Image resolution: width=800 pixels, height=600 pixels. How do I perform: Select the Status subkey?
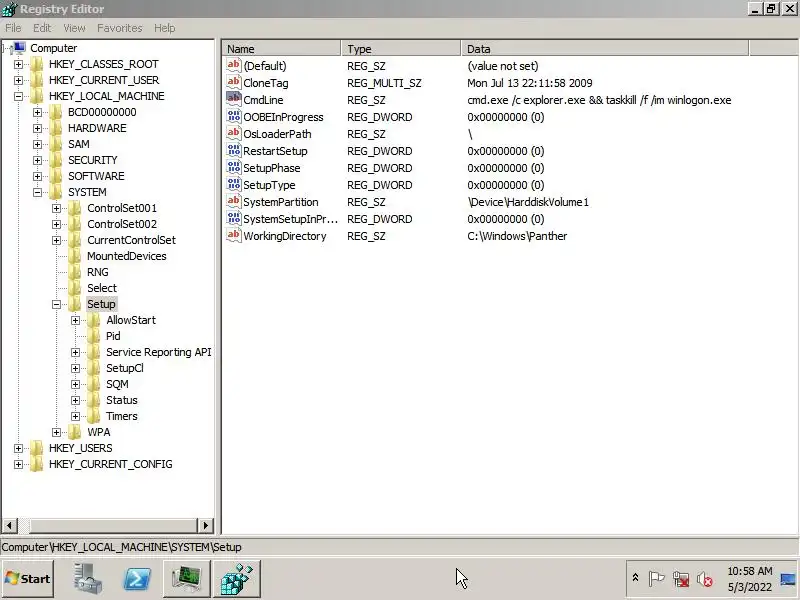(121, 400)
